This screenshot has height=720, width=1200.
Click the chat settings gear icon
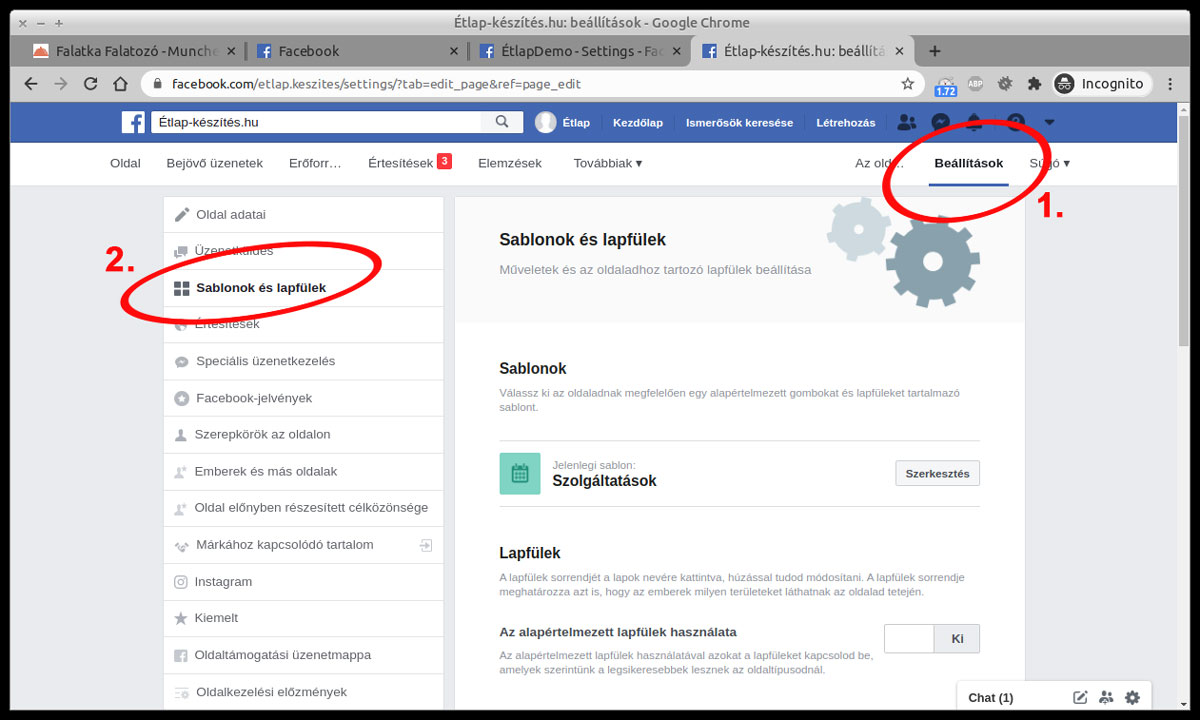pyautogui.click(x=1132, y=697)
